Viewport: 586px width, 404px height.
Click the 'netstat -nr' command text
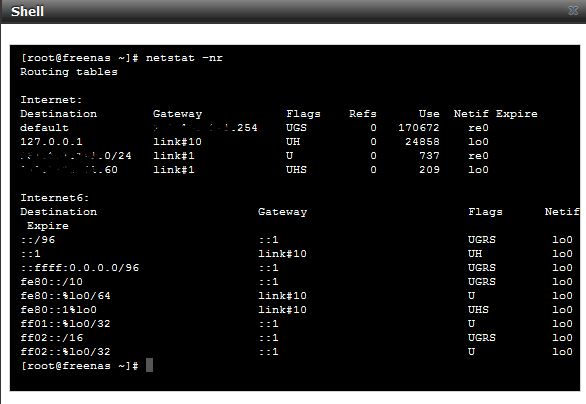(x=184, y=58)
